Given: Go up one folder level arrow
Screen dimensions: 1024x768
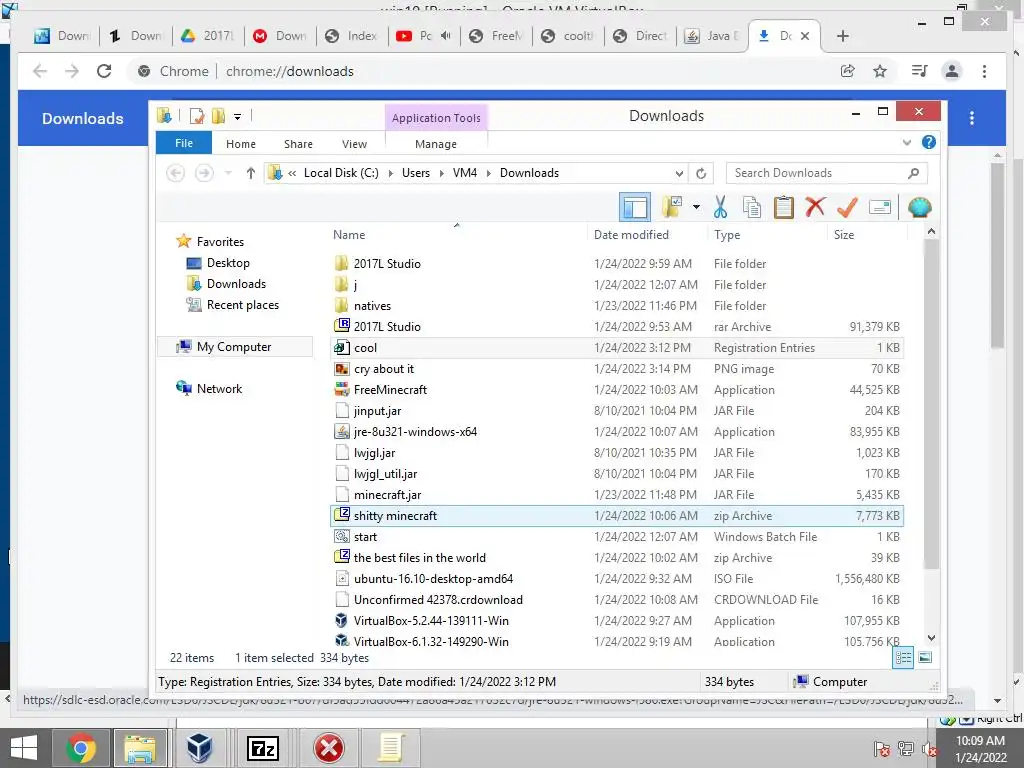Looking at the screenshot, I should point(250,173).
